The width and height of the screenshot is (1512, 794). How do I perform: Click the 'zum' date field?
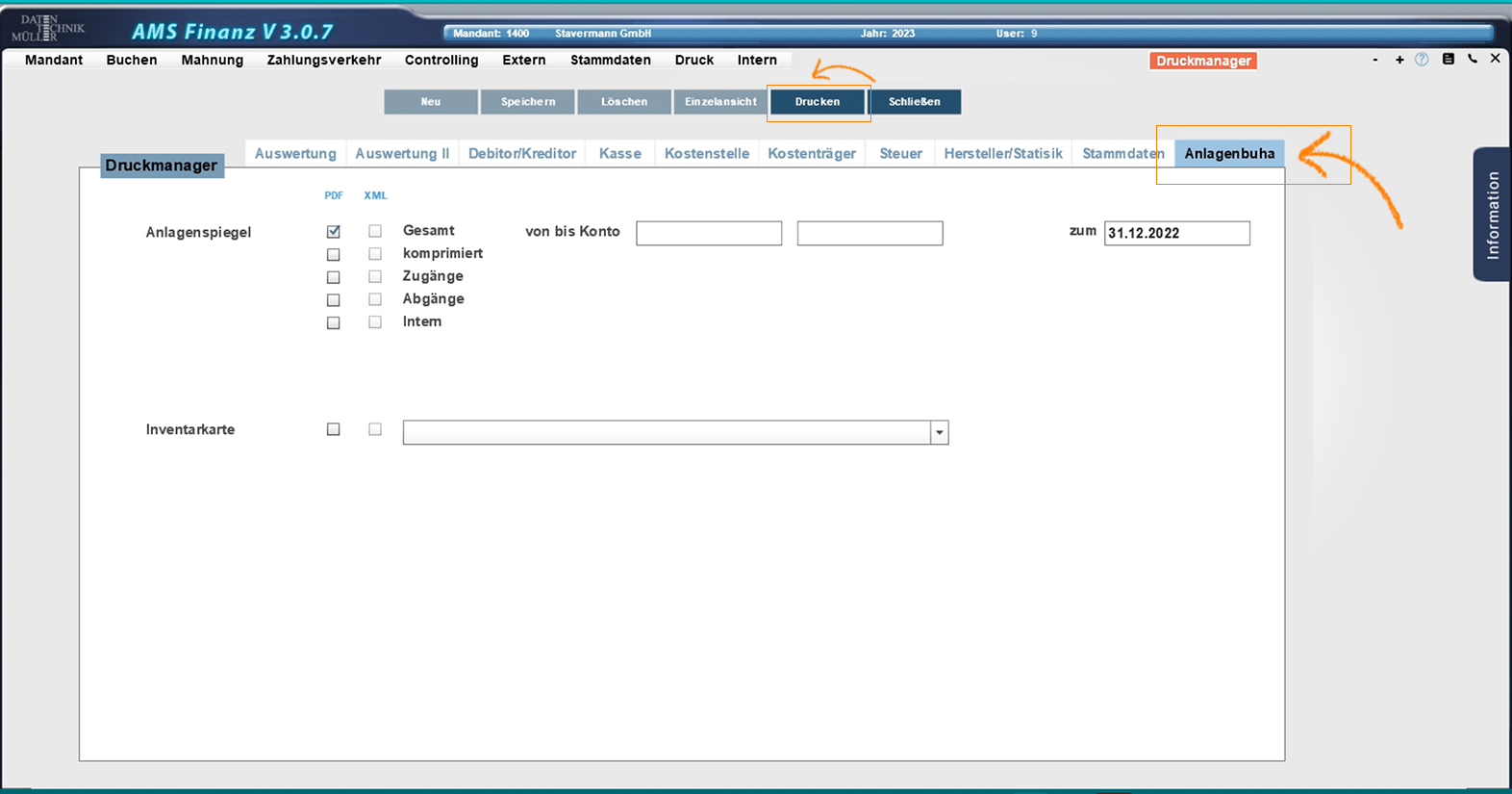1176,233
